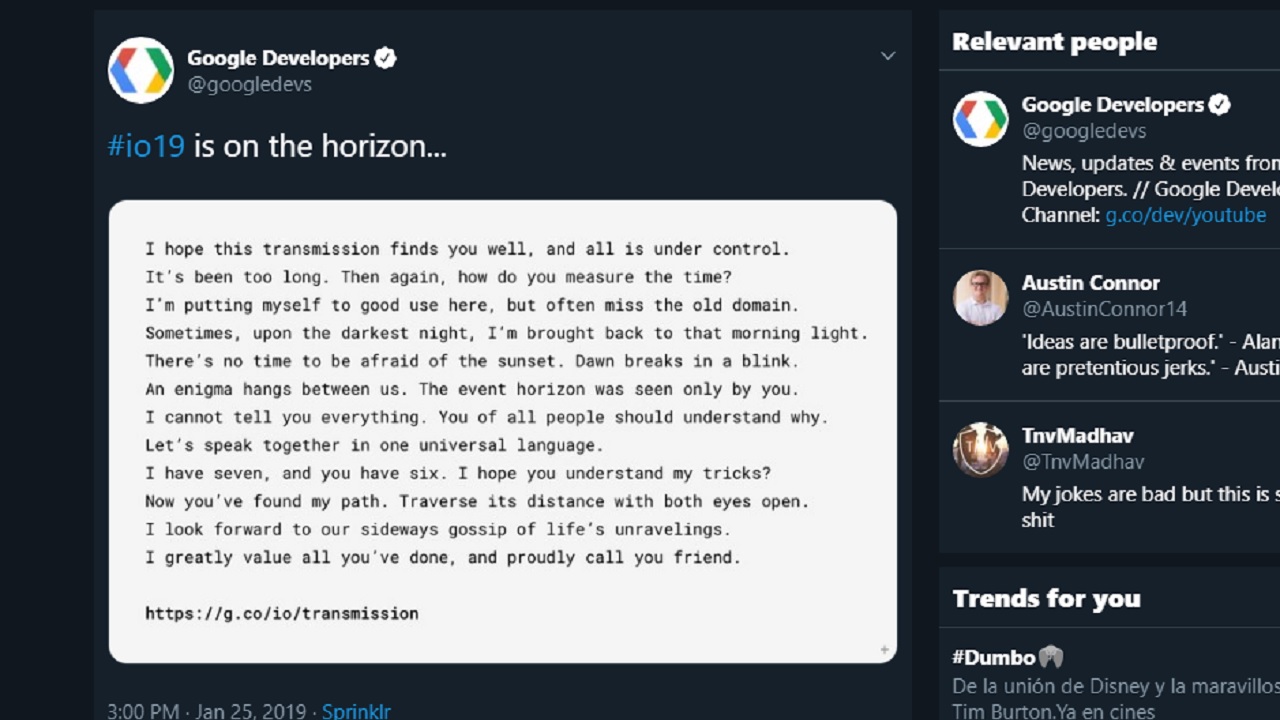Open the Sprinklr source link
The width and height of the screenshot is (1280, 720).
[356, 711]
